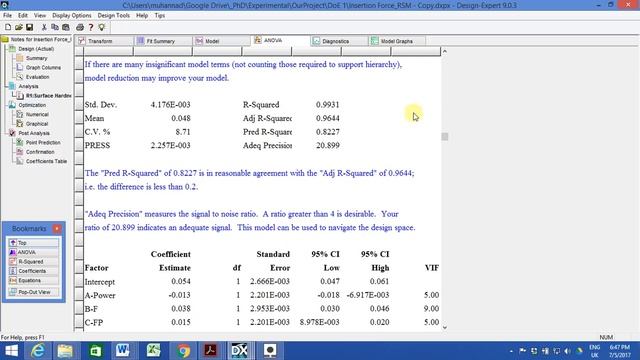This screenshot has height=360, width=640.
Task: Open Numerical optimization node
Action: click(x=37, y=114)
